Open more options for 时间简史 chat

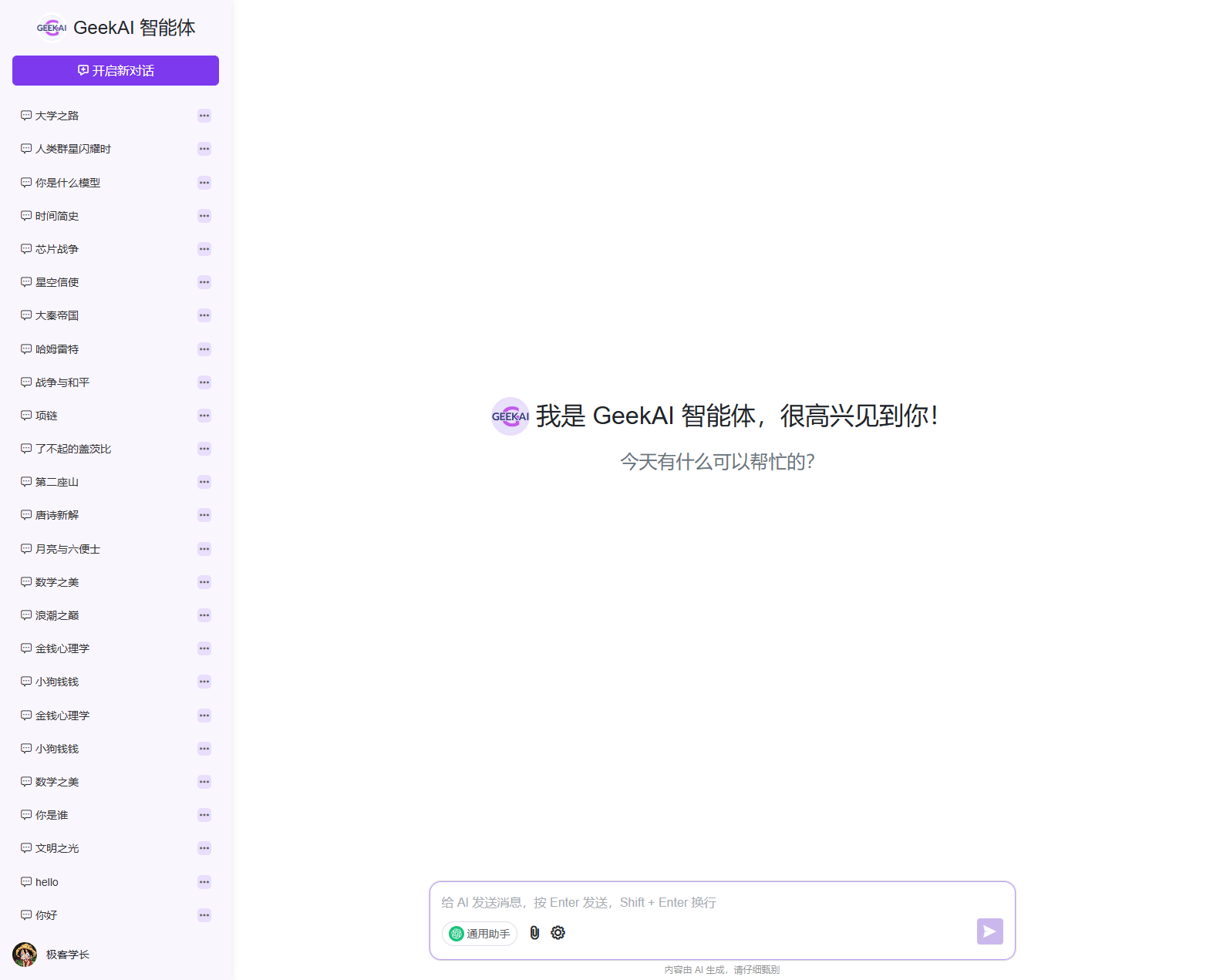(204, 216)
